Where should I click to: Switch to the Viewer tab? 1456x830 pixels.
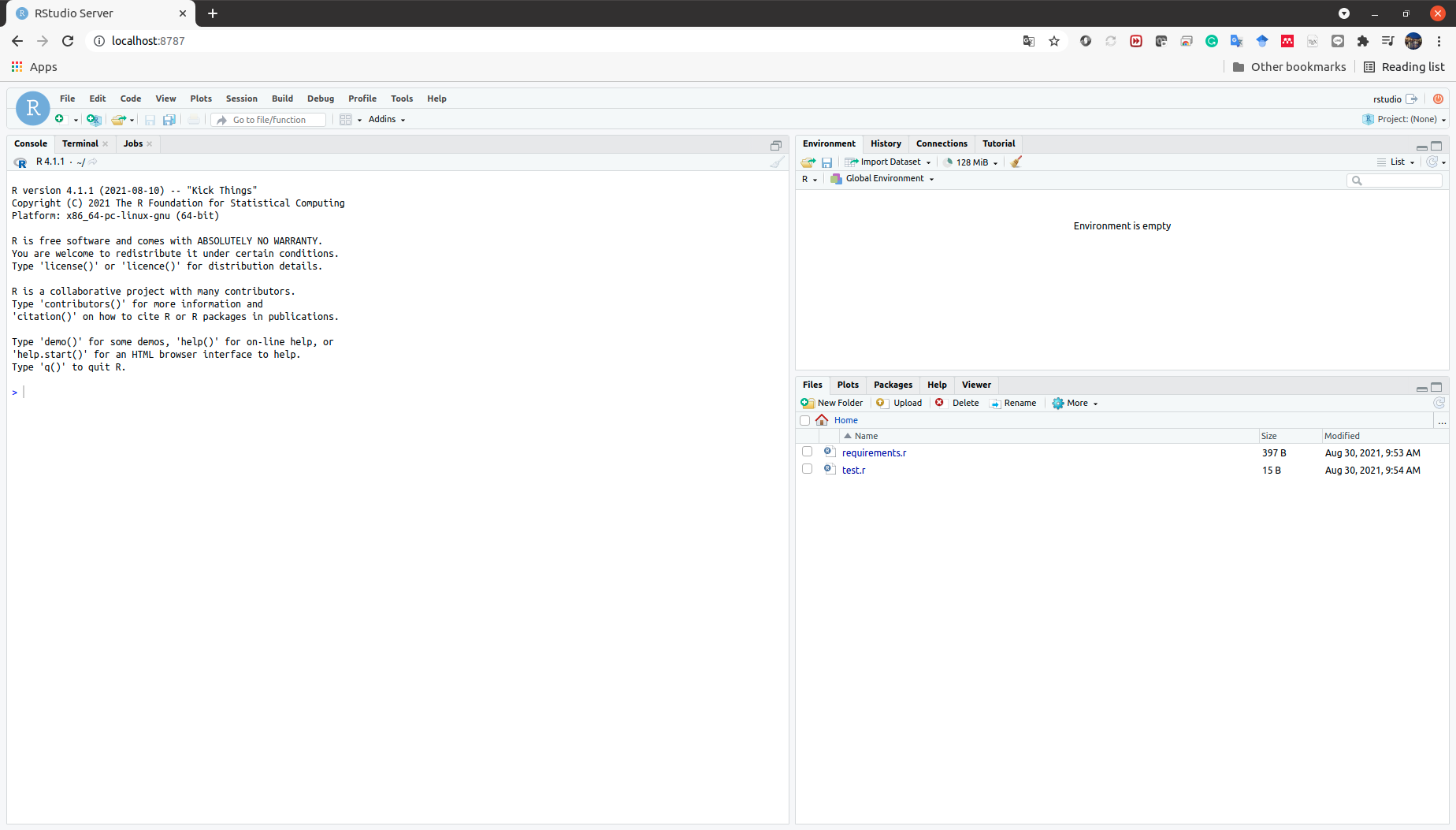(x=976, y=385)
